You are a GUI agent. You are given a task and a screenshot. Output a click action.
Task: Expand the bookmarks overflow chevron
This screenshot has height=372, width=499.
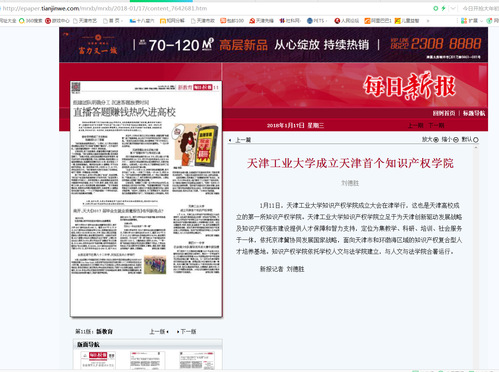tap(428, 21)
